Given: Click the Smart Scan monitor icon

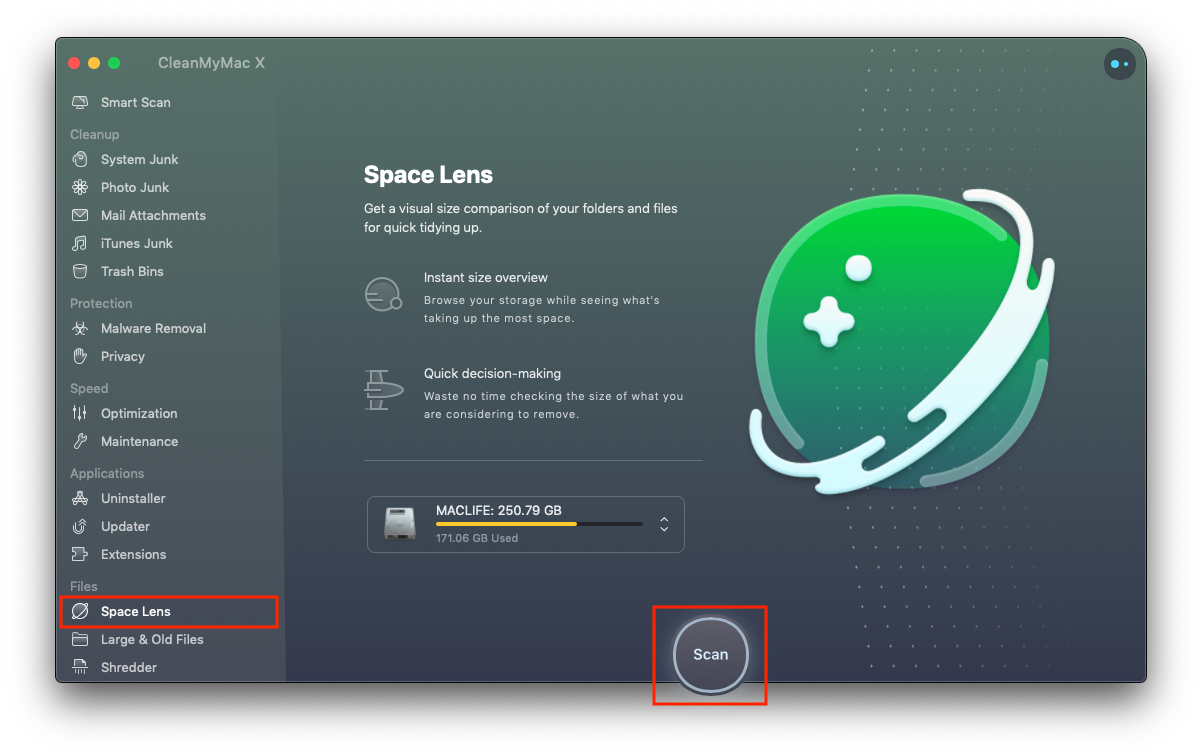Looking at the screenshot, I should point(80,103).
